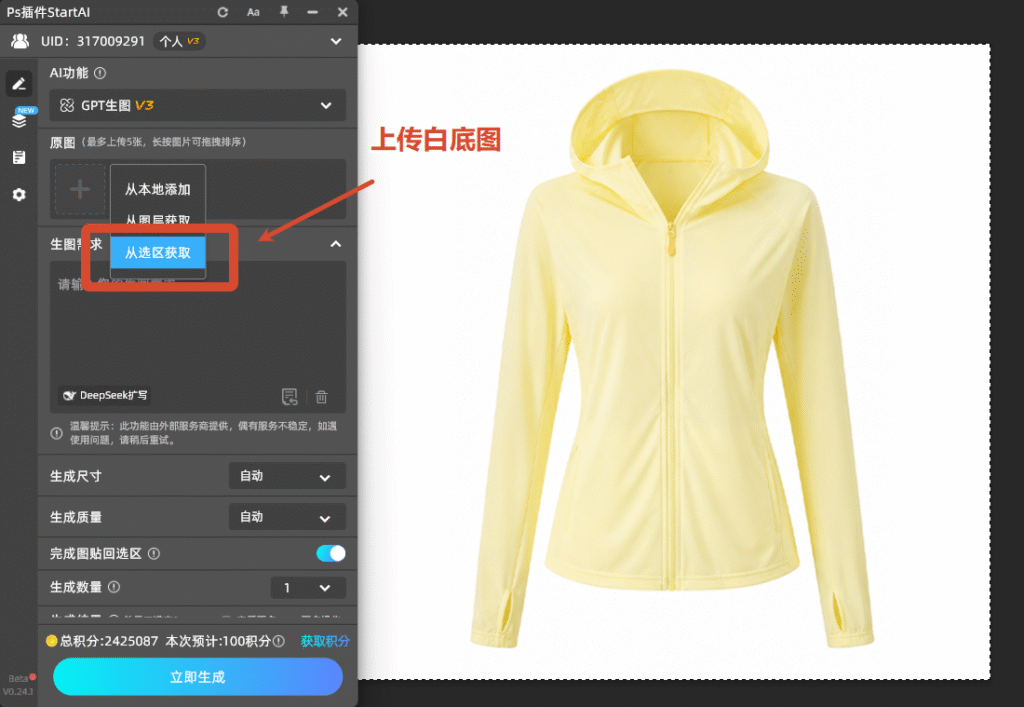1024x707 pixels.
Task: Clear prompt with trash icon
Action: (x=321, y=396)
